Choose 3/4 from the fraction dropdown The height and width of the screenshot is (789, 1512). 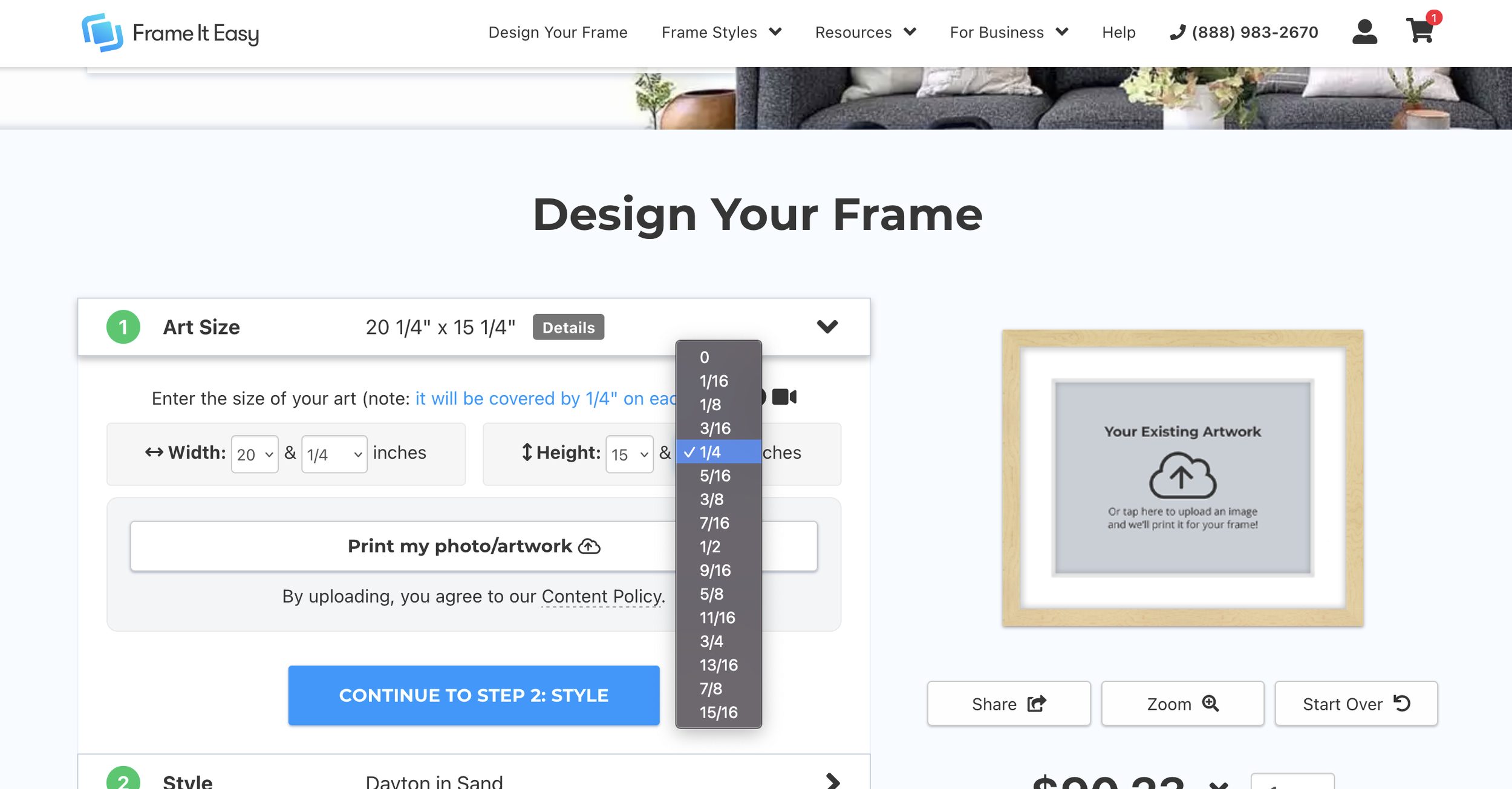[x=711, y=641]
